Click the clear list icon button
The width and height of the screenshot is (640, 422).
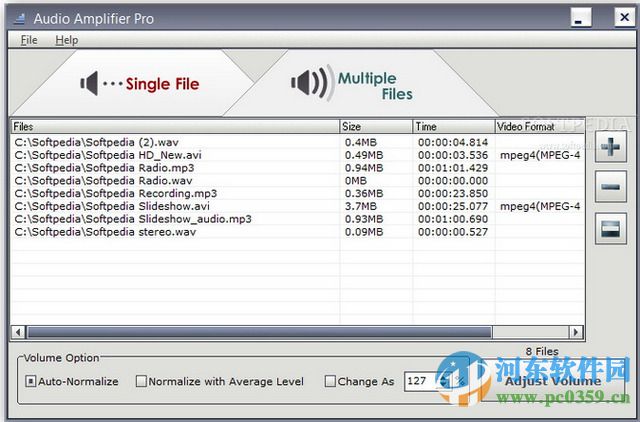pos(611,229)
